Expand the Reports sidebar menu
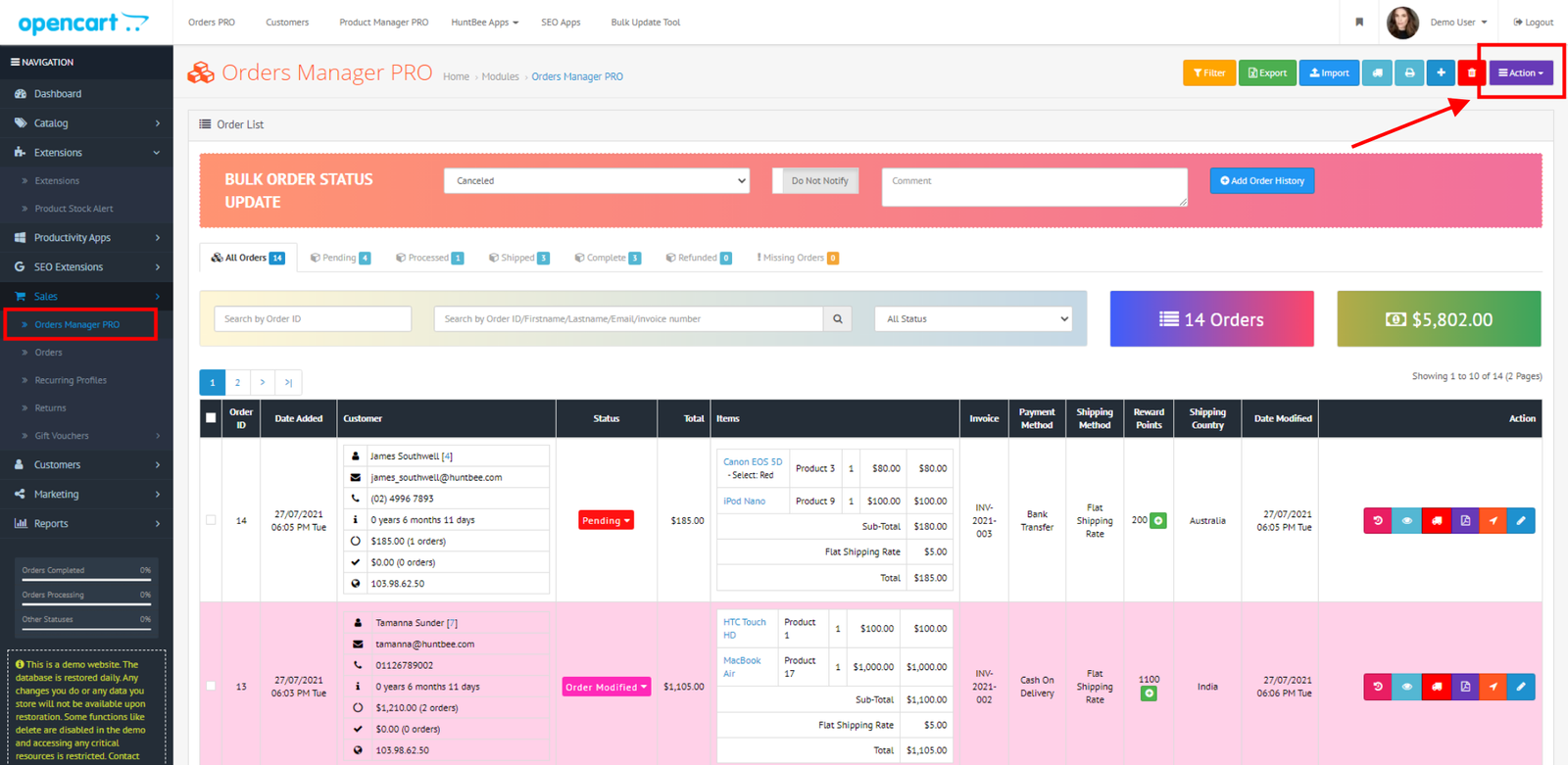The height and width of the screenshot is (765, 1568). tap(86, 523)
